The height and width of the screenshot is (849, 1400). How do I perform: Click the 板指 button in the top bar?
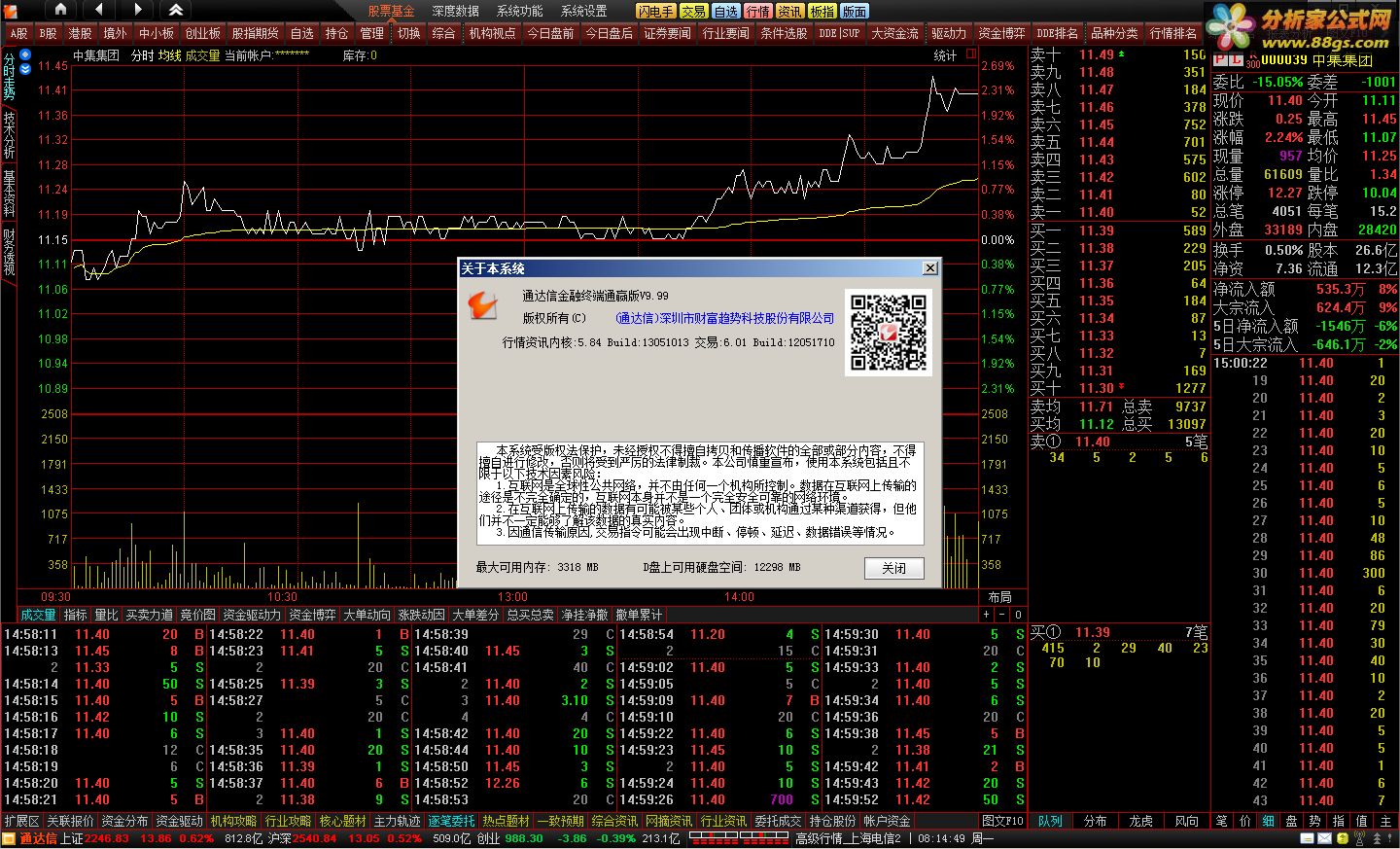click(822, 11)
